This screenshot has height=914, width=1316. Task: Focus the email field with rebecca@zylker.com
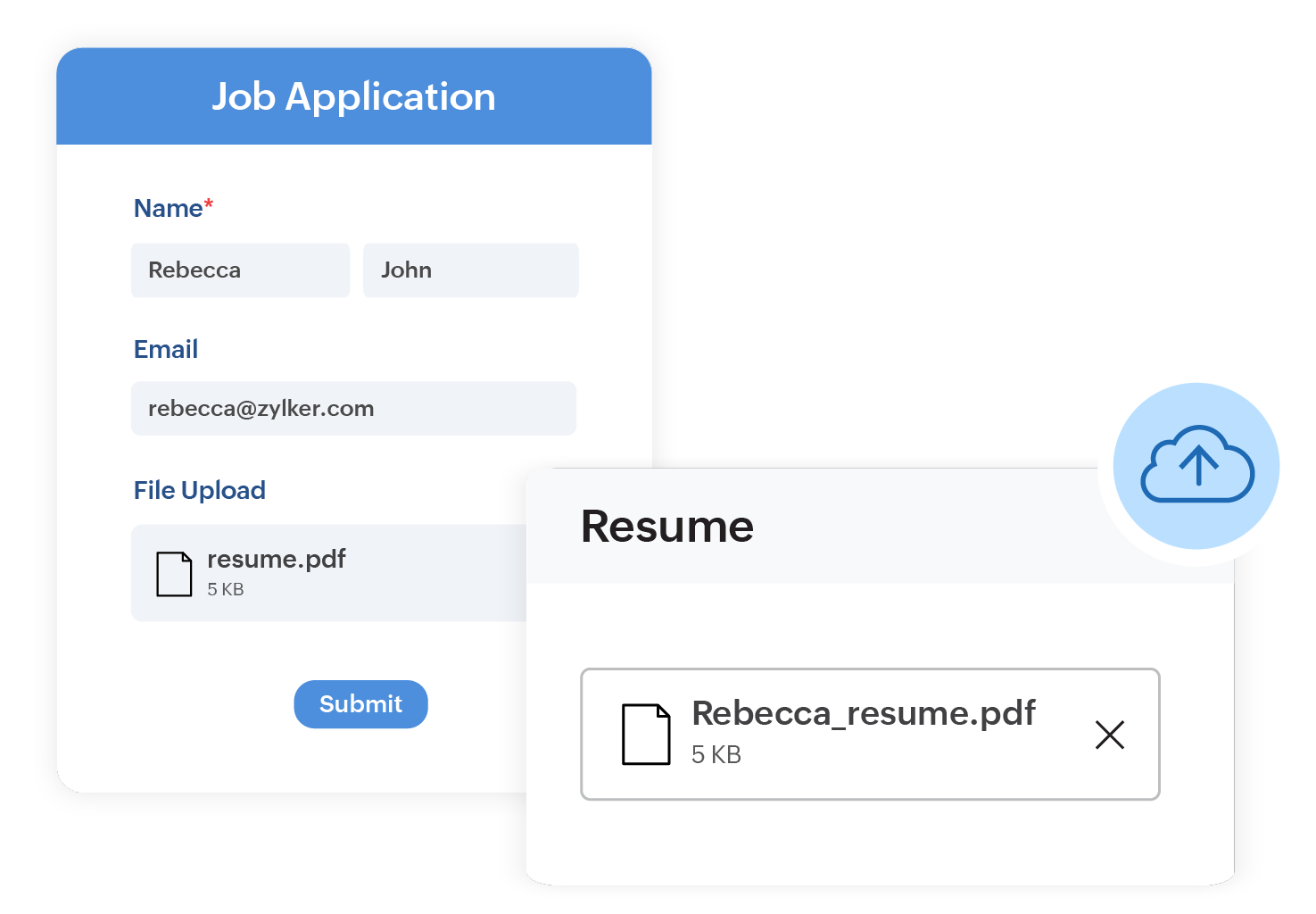coord(353,408)
